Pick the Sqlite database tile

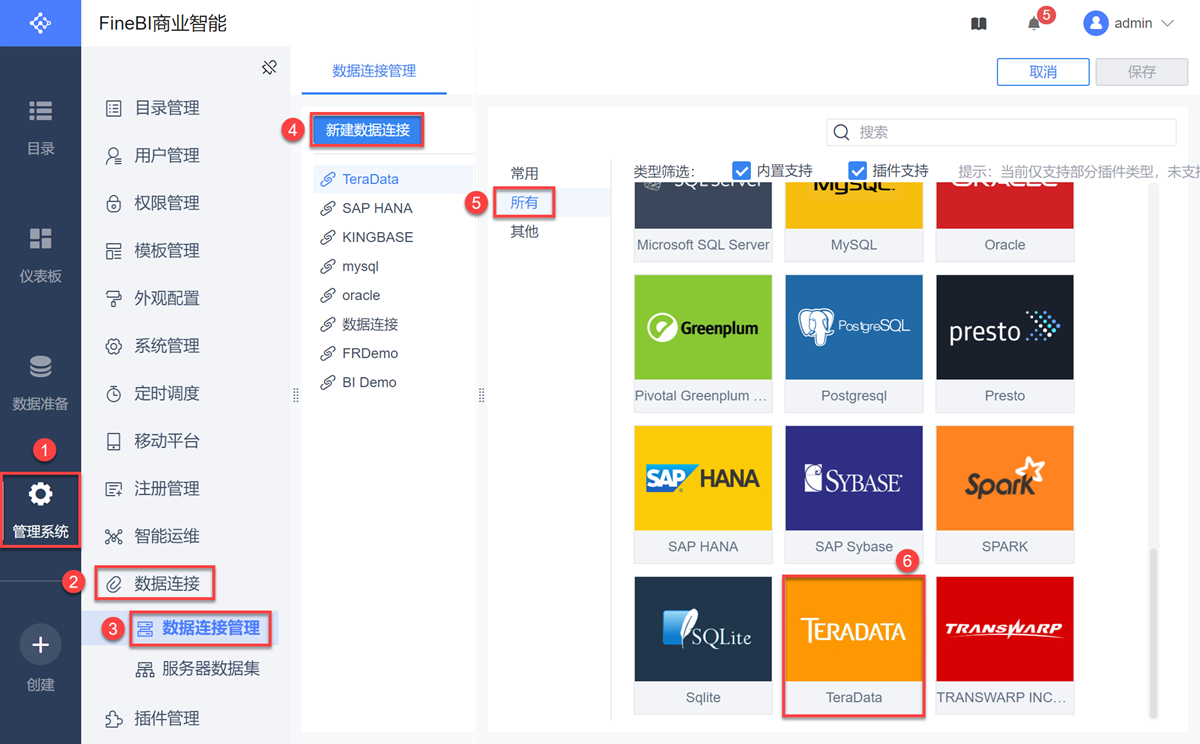coord(703,645)
